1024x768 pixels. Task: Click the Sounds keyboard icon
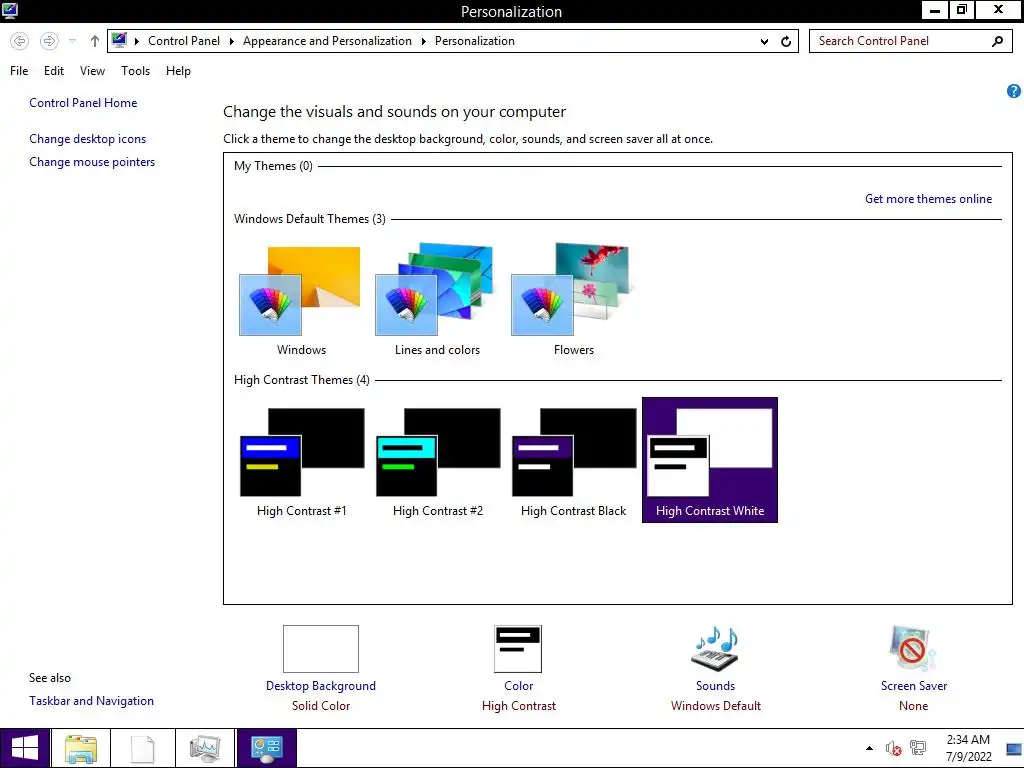coord(715,648)
